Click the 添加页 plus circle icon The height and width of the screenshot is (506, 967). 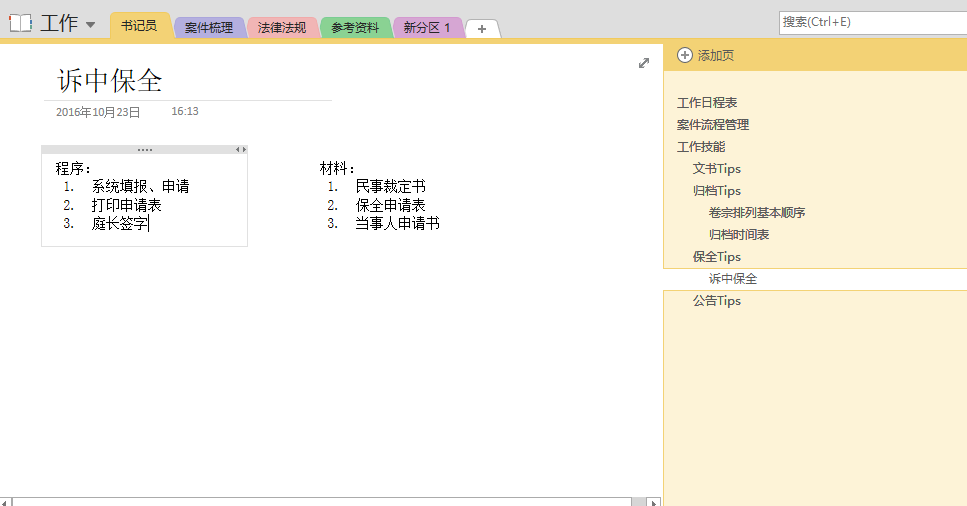pyautogui.click(x=685, y=55)
